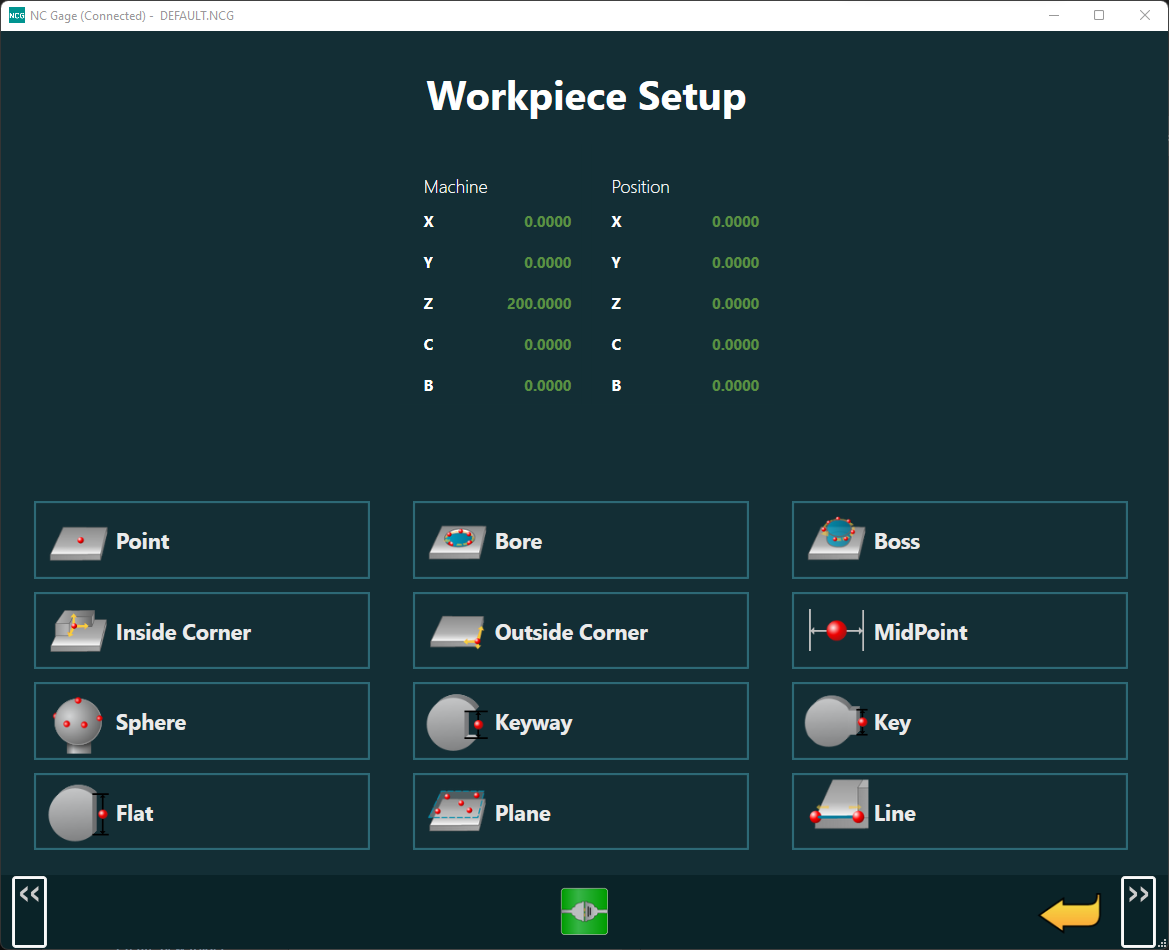Click the Point probing icon
This screenshot has width=1169, height=950.
(79, 541)
